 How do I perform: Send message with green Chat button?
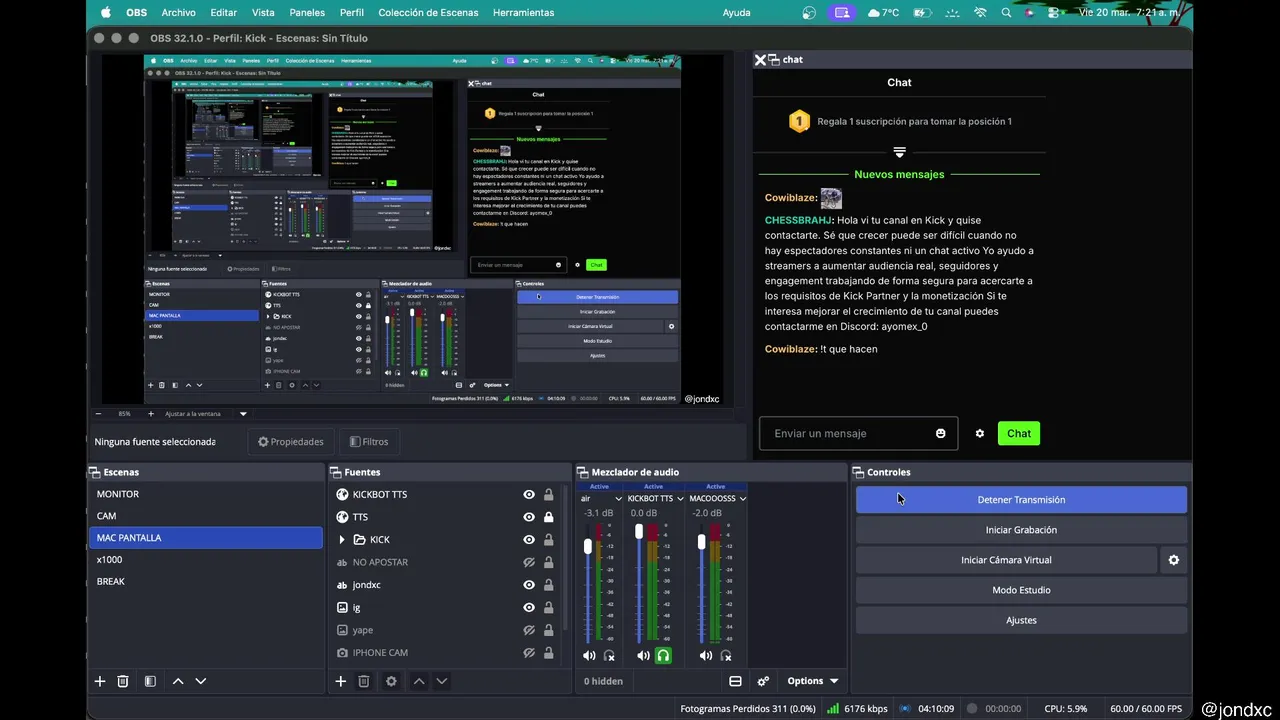click(x=1019, y=433)
